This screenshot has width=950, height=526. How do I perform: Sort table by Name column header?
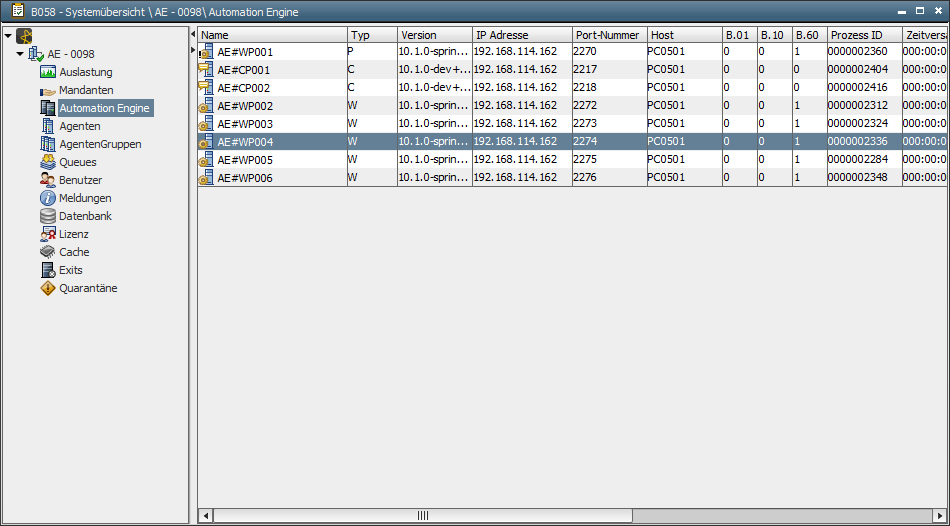273,35
